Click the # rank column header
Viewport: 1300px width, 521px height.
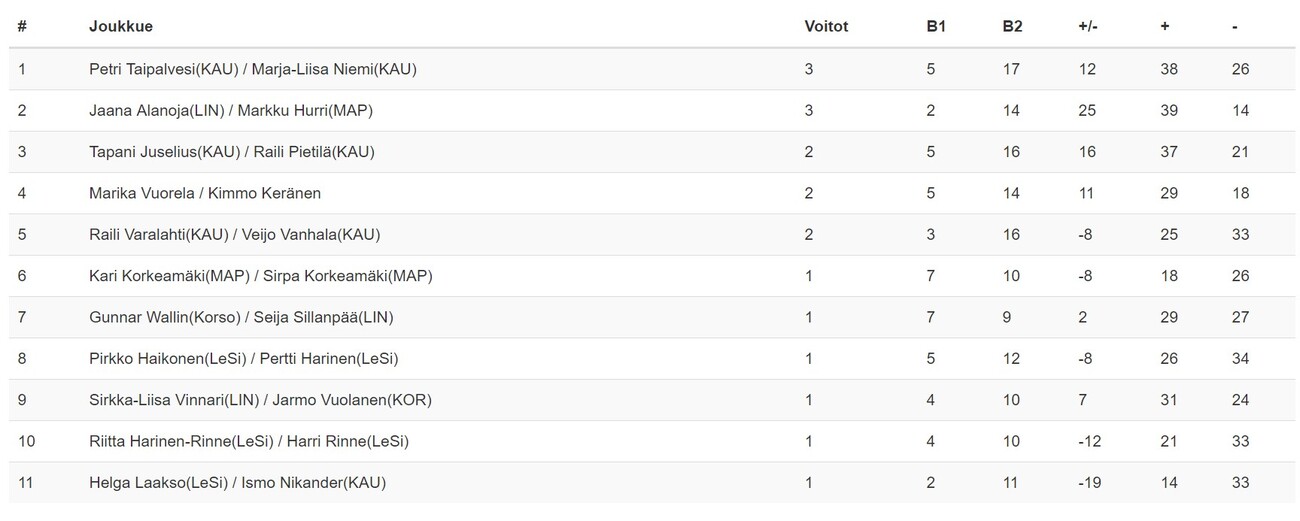pyautogui.click(x=22, y=27)
